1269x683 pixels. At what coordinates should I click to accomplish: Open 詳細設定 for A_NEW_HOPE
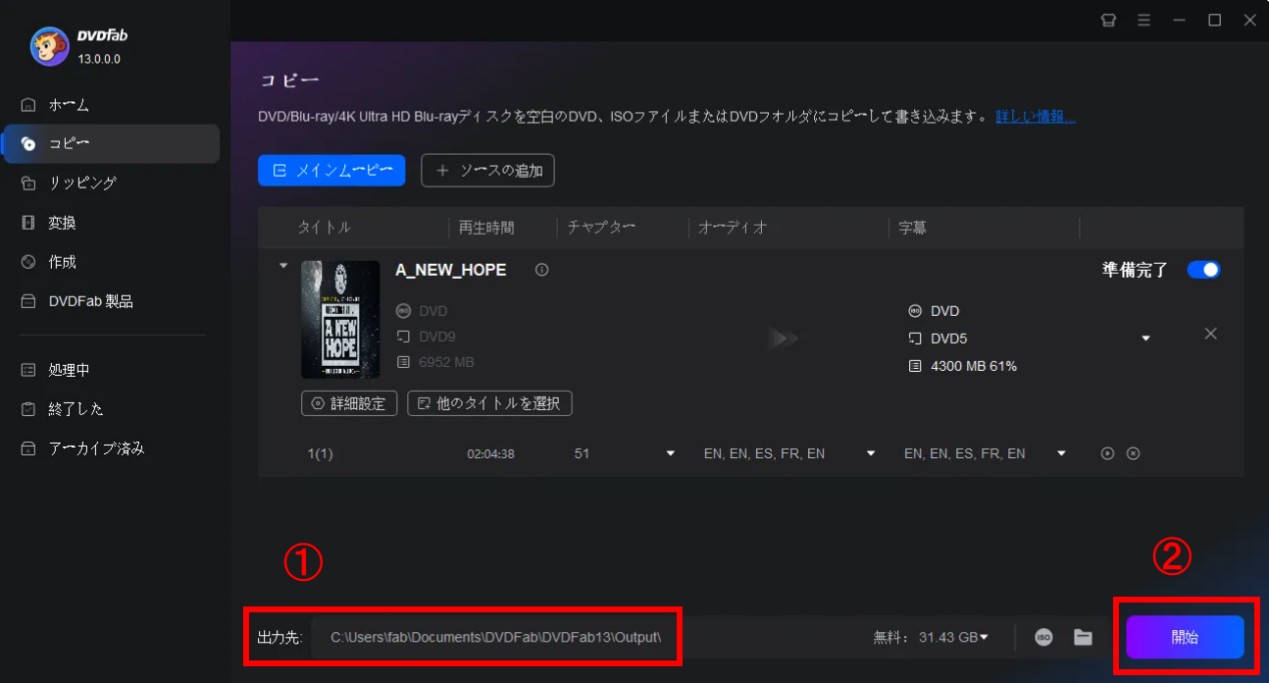(349, 403)
